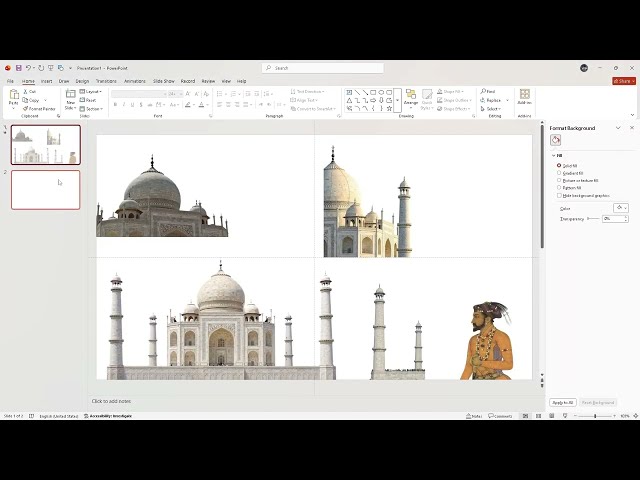Open the File menu
Screen dimensions: 640x480
pos(10,81)
